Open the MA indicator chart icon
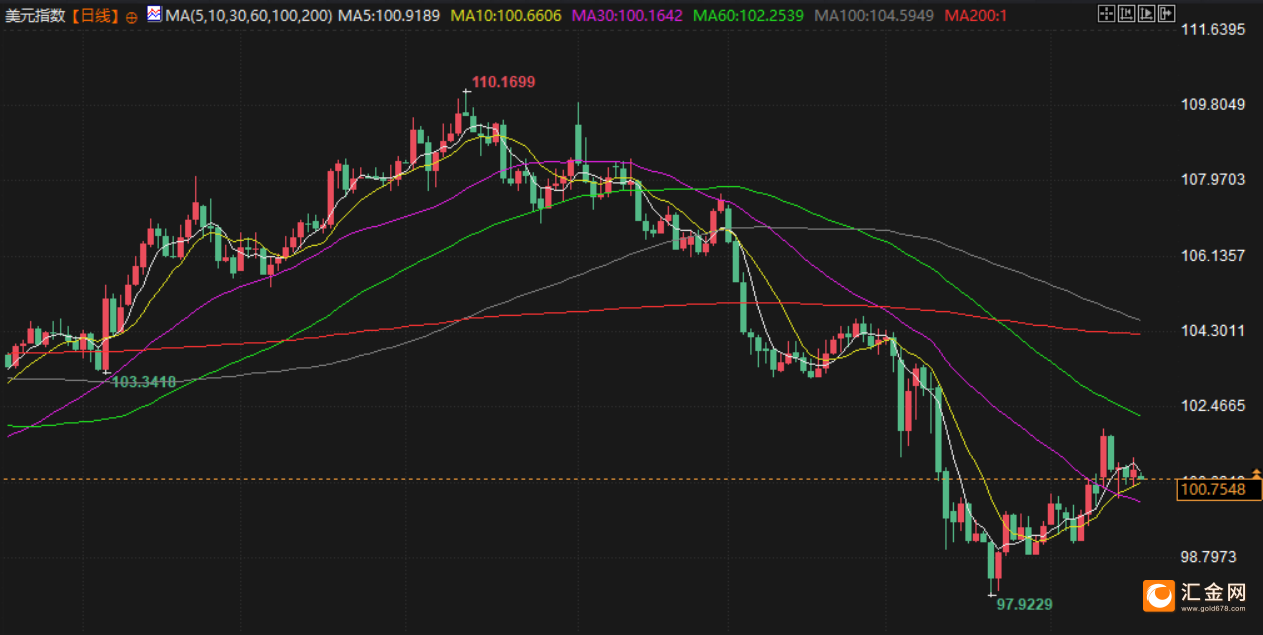This screenshot has height=635, width=1263. pos(154,15)
